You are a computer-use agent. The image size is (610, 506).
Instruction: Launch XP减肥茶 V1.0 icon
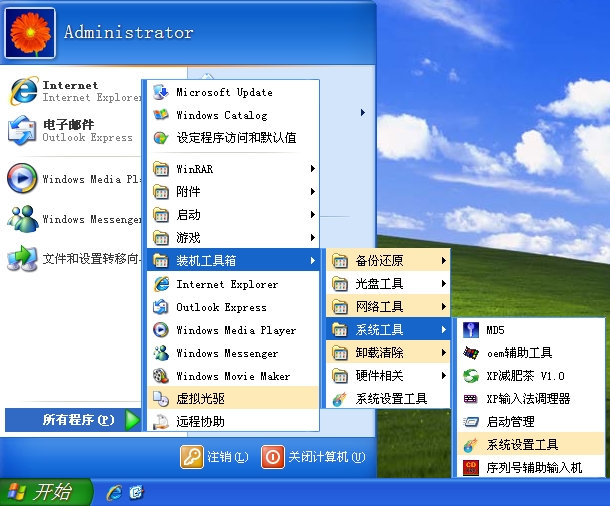coord(471,376)
